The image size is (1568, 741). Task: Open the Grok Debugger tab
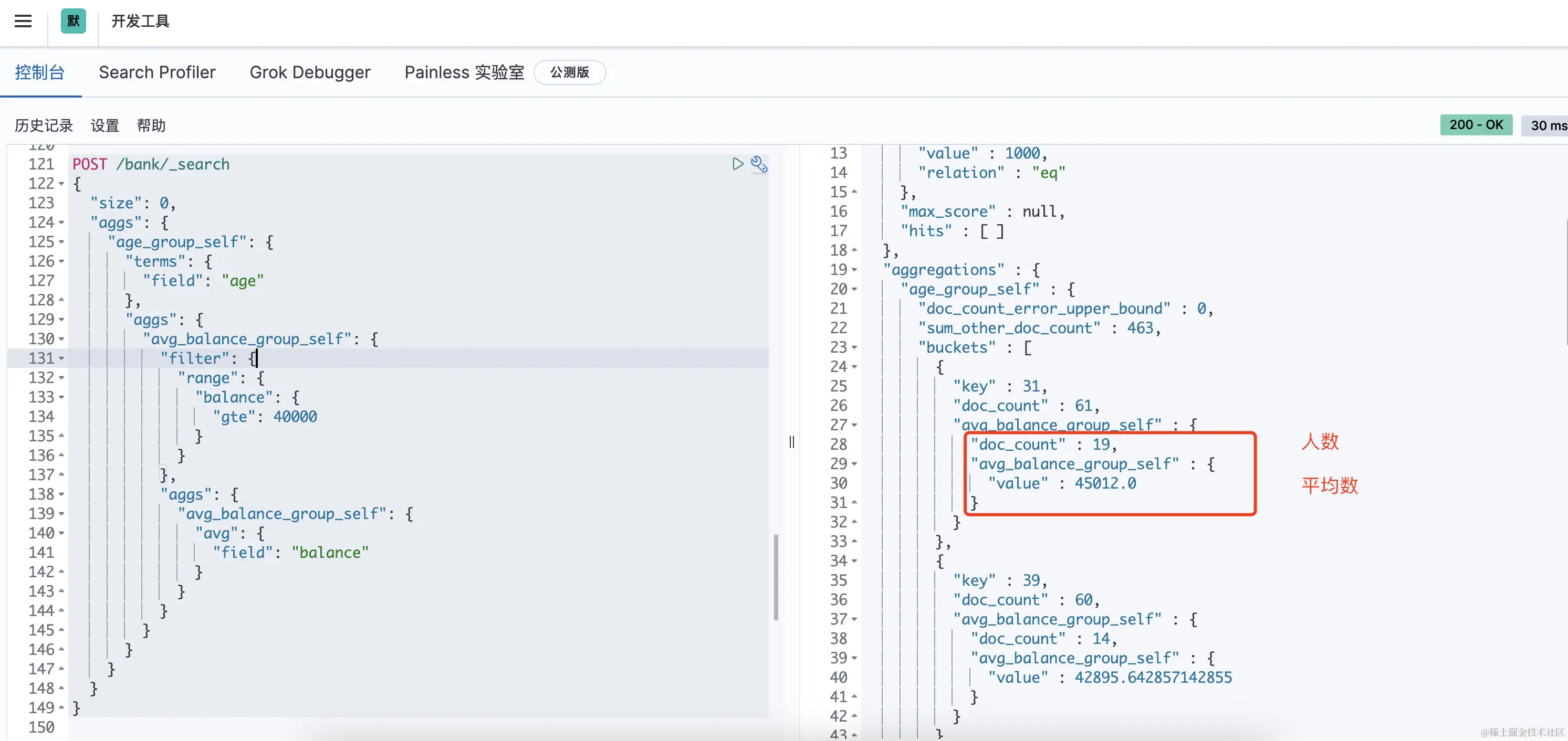pos(310,72)
